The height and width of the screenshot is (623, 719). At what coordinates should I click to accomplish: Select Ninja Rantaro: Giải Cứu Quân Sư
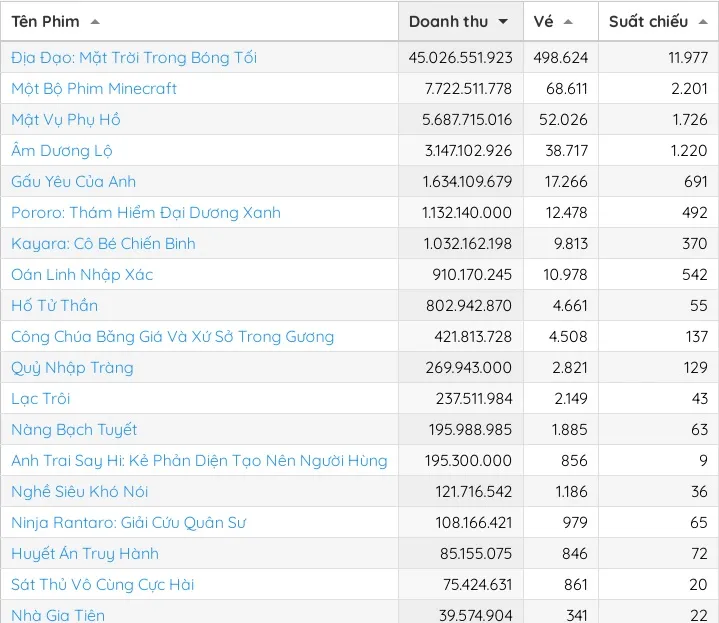tap(129, 522)
